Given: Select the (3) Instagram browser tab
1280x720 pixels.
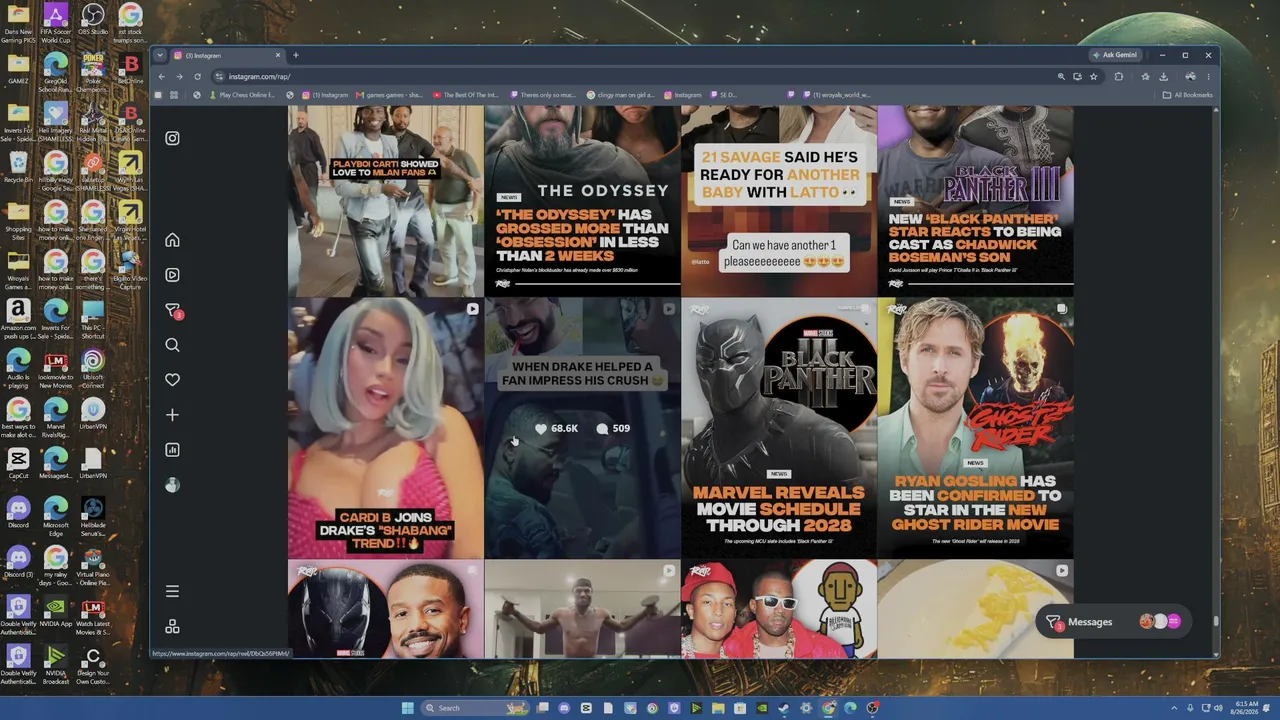Looking at the screenshot, I should [227, 55].
